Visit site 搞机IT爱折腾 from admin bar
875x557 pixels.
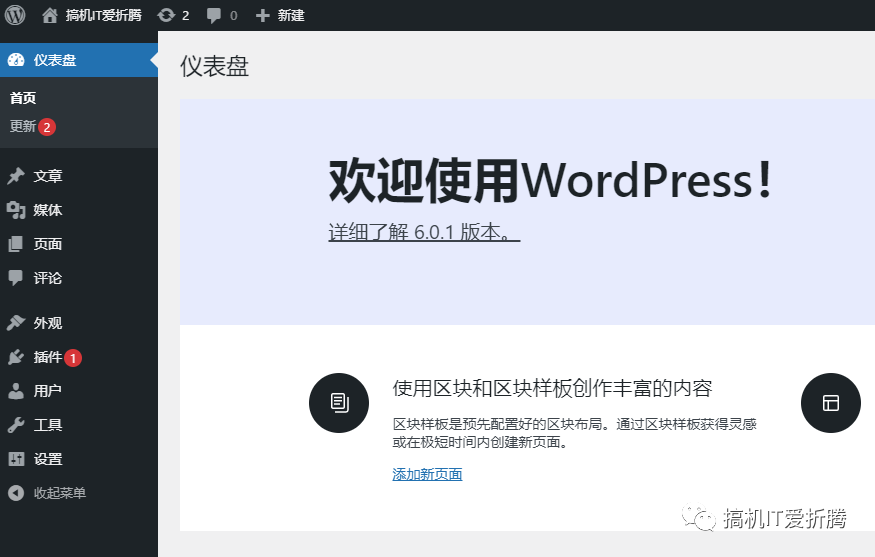click(103, 15)
